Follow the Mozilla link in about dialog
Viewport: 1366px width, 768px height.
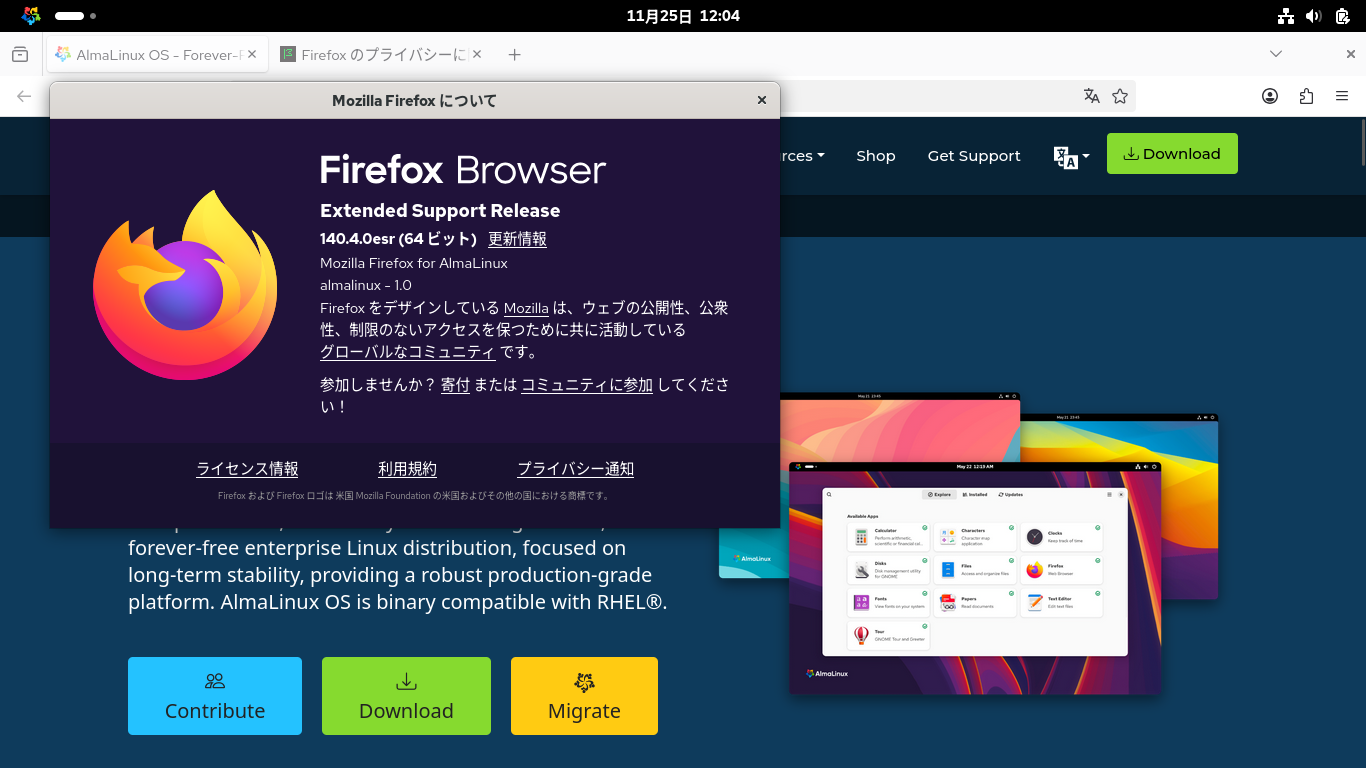pyautogui.click(x=526, y=308)
